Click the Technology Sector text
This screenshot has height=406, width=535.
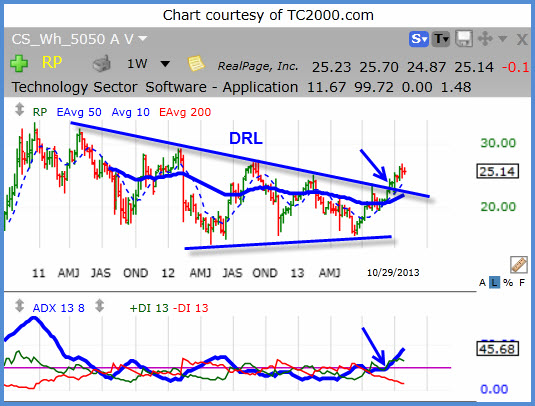click(74, 87)
